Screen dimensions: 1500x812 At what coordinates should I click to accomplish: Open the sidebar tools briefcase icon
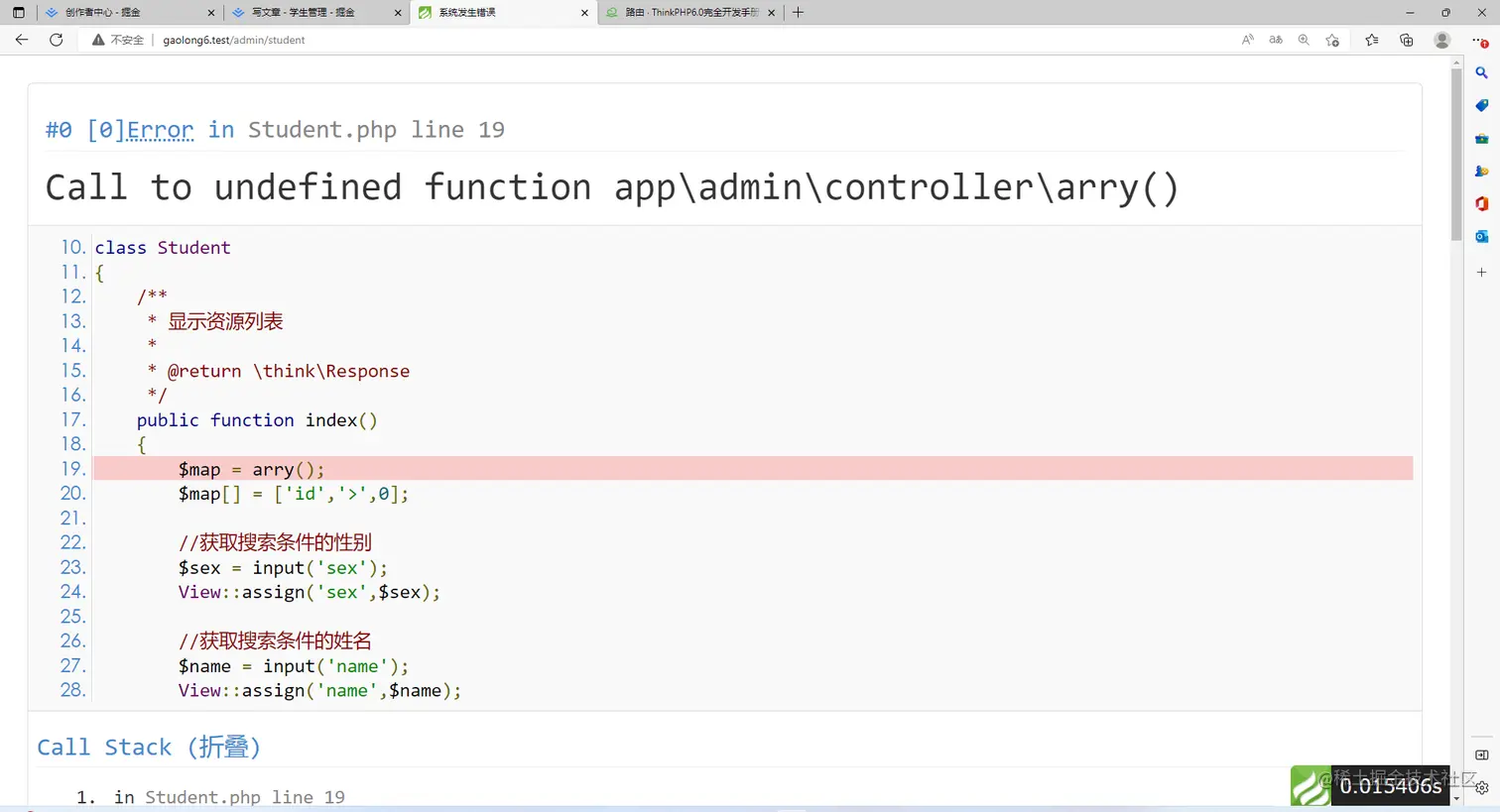click(1481, 138)
